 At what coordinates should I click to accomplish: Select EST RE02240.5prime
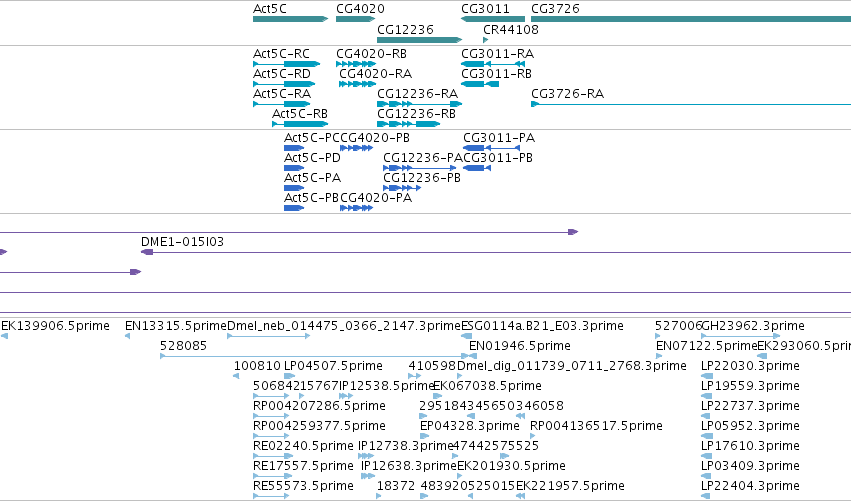(x=273, y=457)
